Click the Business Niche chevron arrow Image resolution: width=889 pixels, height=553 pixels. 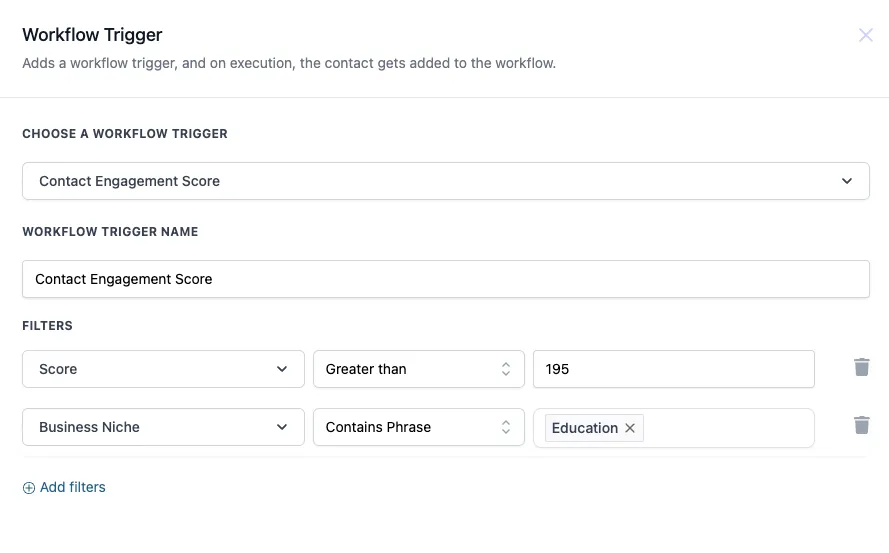[x=282, y=427]
